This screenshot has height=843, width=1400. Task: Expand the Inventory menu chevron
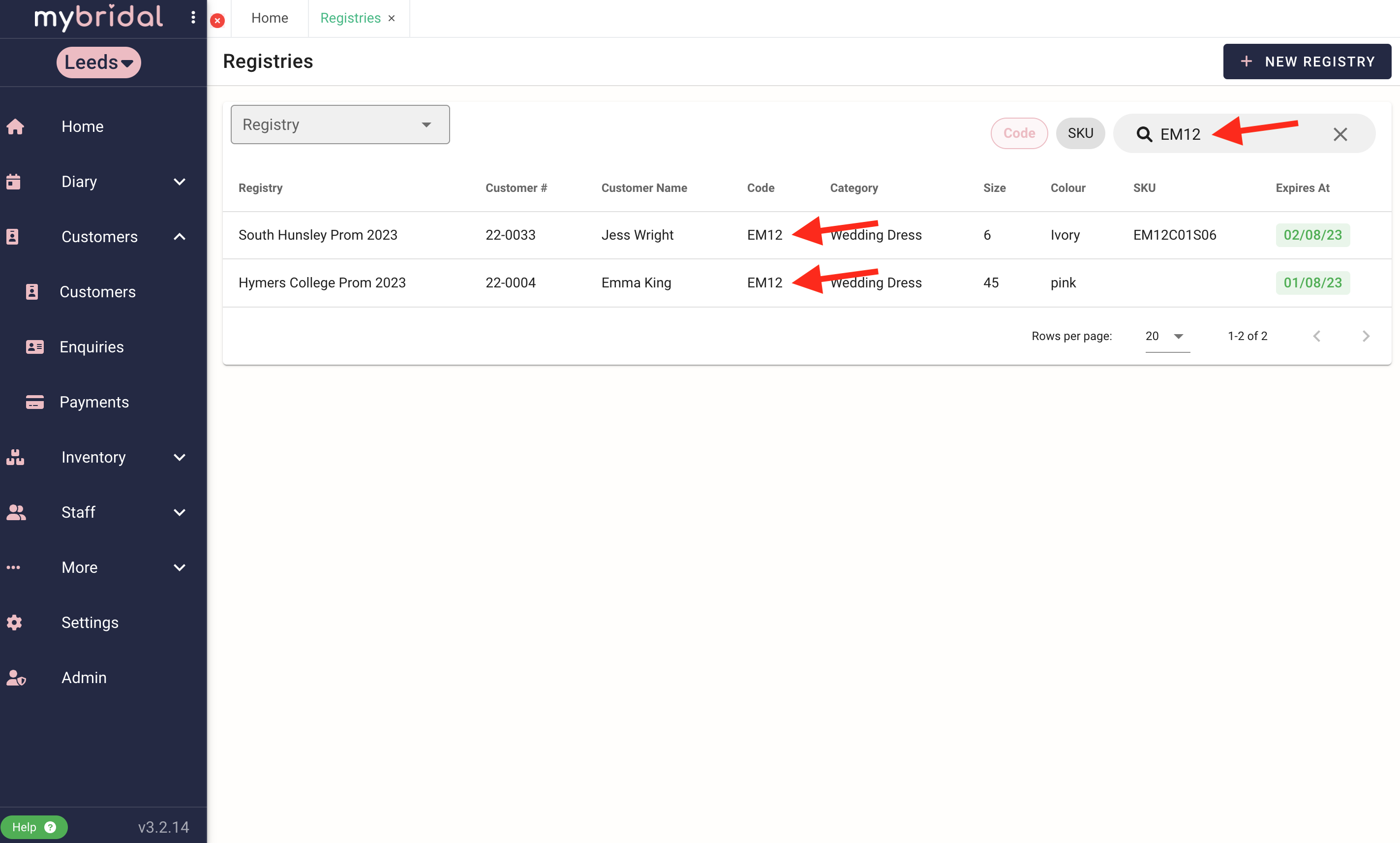pos(180,457)
